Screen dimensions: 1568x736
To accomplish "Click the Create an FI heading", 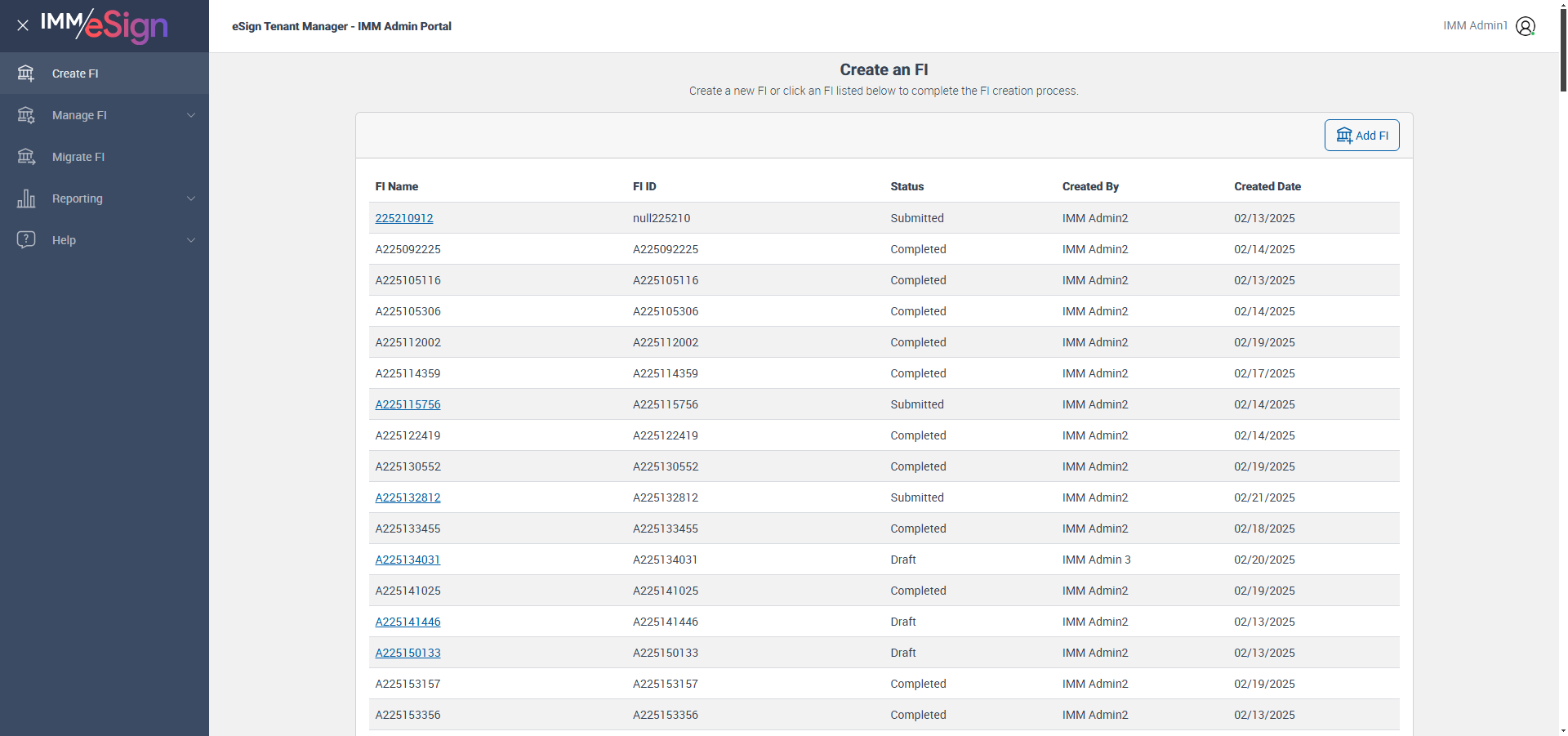I will (884, 69).
